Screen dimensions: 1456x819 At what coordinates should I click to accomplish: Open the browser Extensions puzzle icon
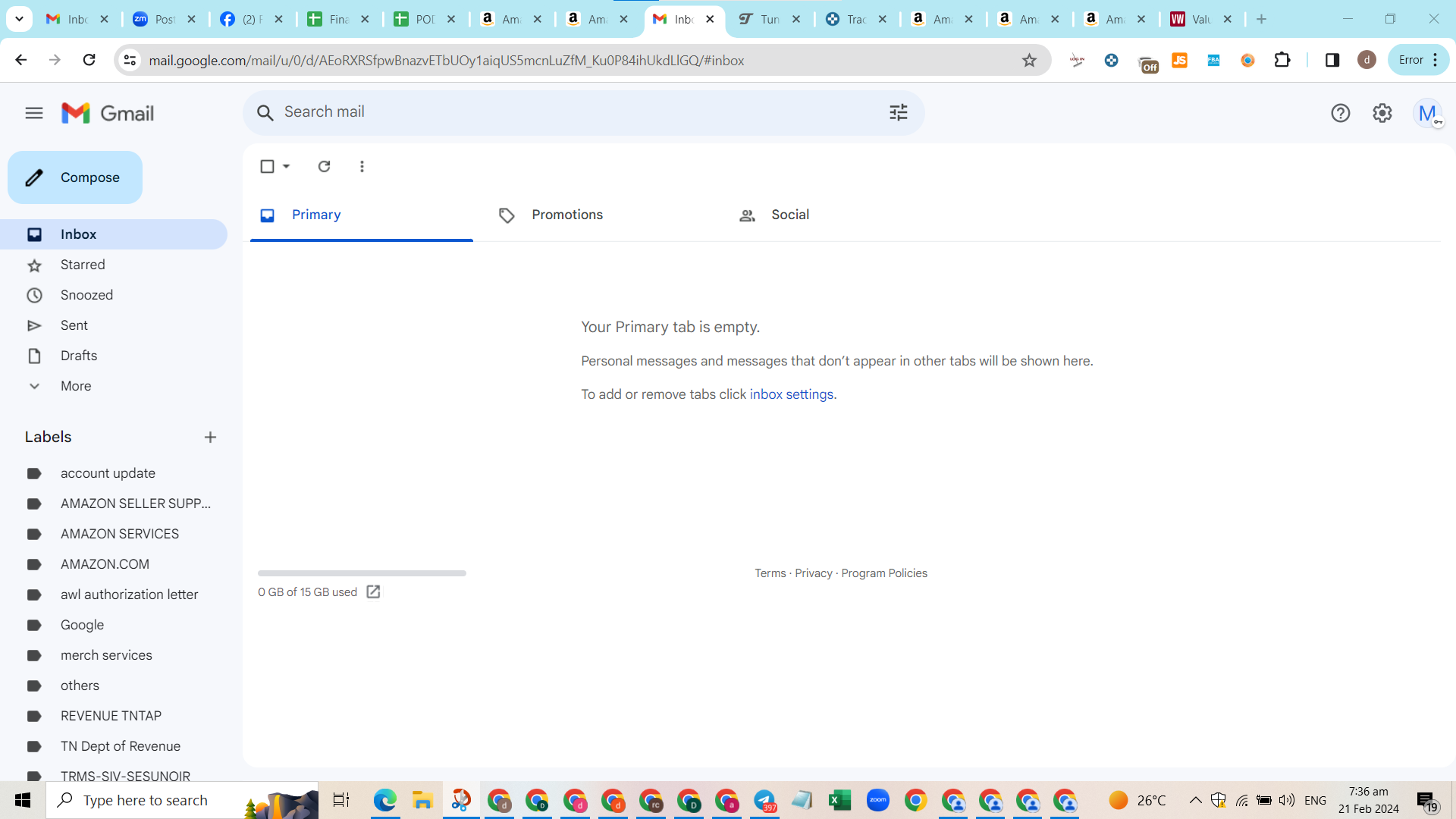point(1282,60)
